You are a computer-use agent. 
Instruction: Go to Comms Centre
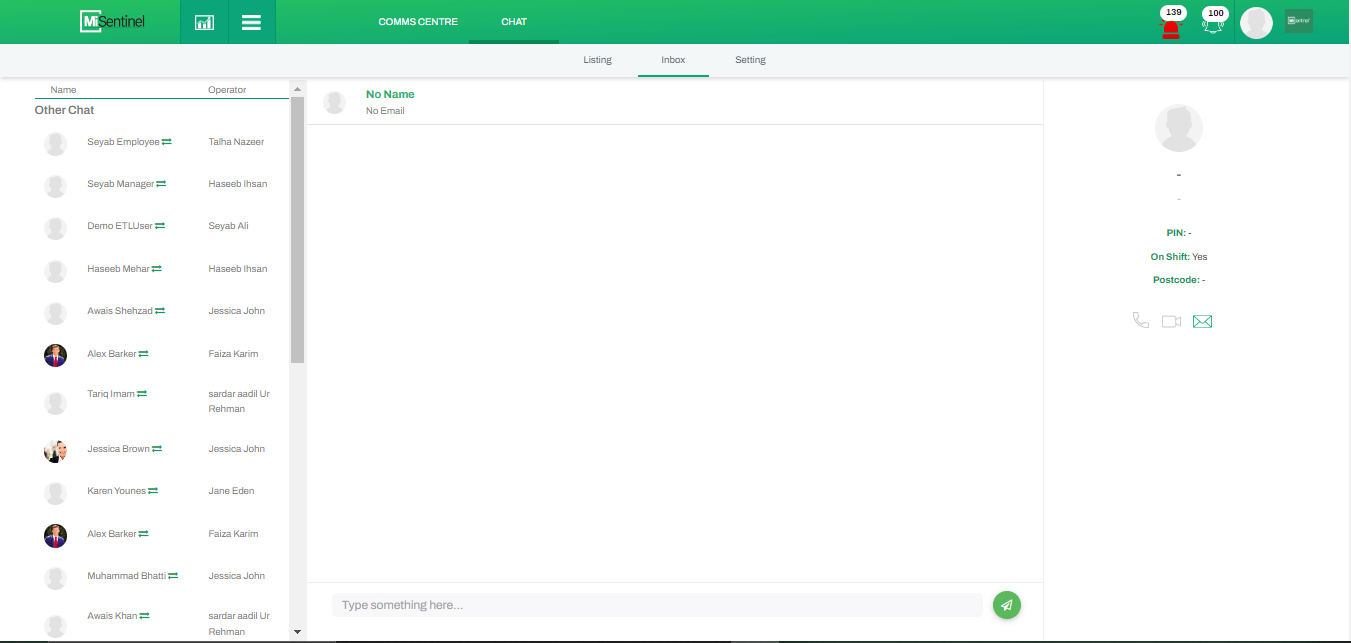point(418,22)
